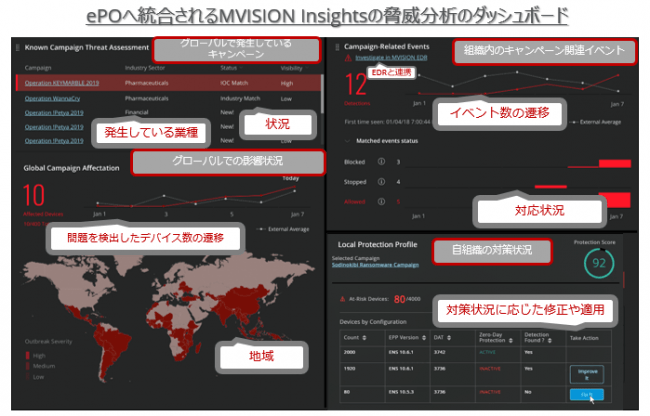Grab the Known Campaign Threat Assessment drag handle
Viewport: 650px width, 416px height.
point(18,48)
